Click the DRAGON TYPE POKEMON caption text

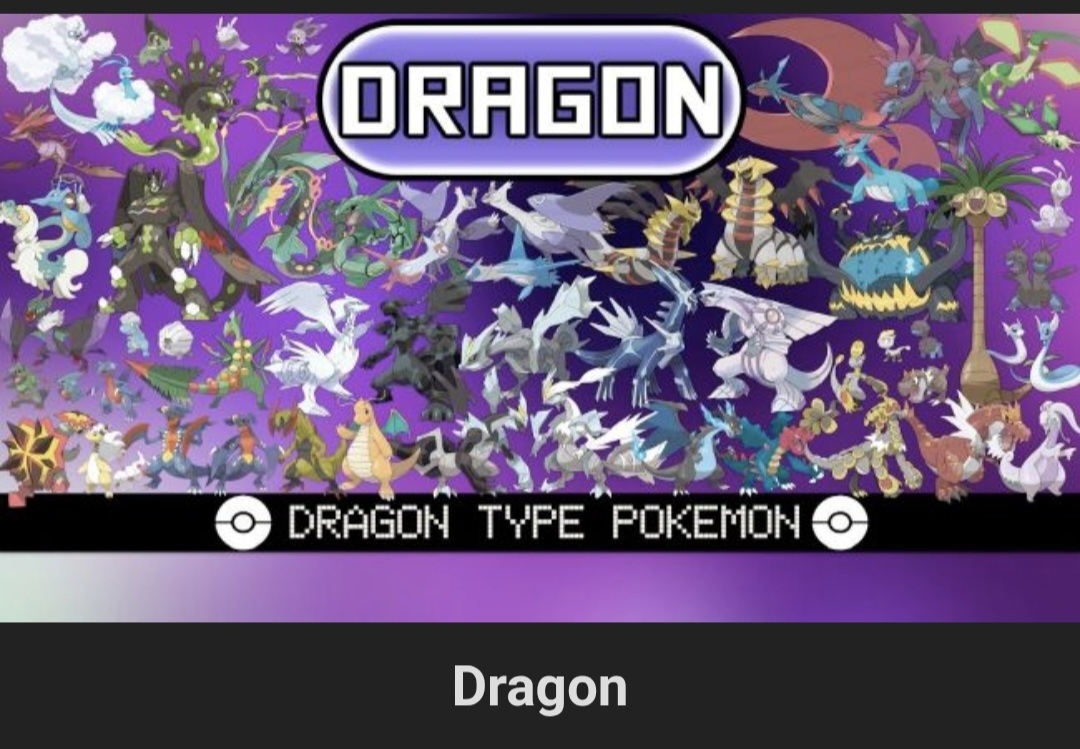543,522
